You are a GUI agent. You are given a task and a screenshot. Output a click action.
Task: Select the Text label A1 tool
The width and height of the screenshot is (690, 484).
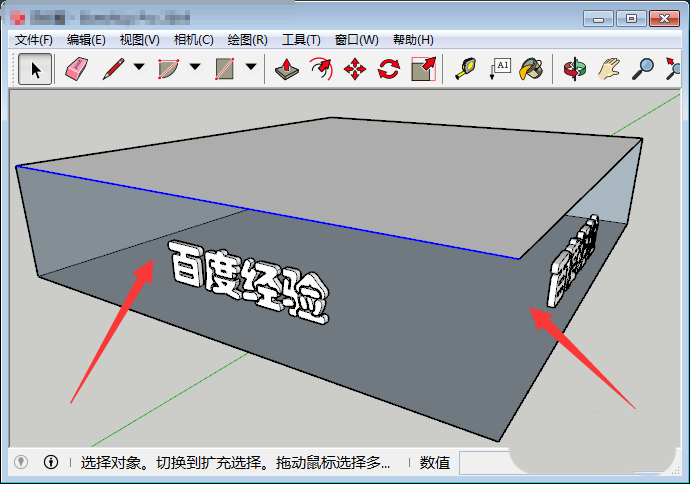pyautogui.click(x=499, y=69)
